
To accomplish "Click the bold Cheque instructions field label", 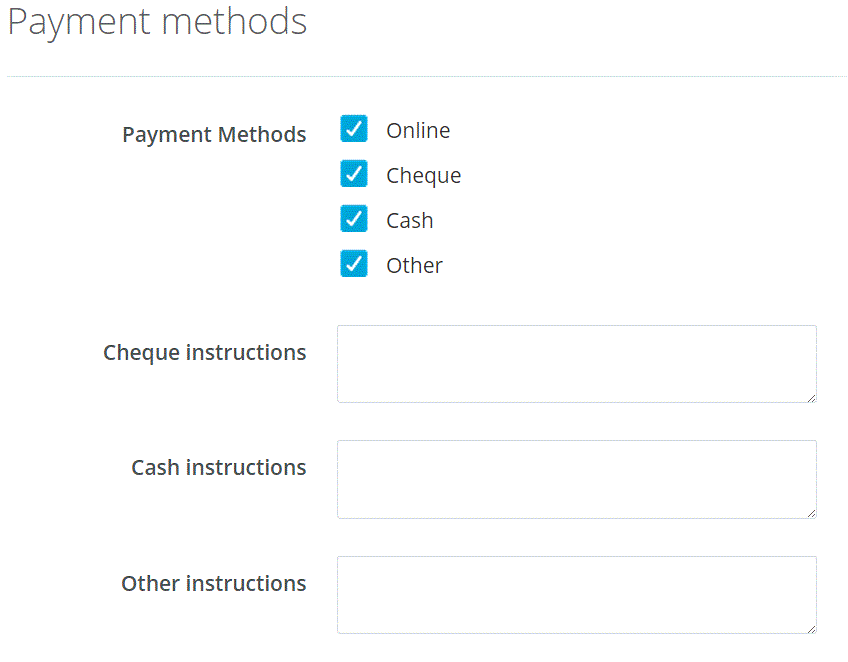I will (204, 353).
